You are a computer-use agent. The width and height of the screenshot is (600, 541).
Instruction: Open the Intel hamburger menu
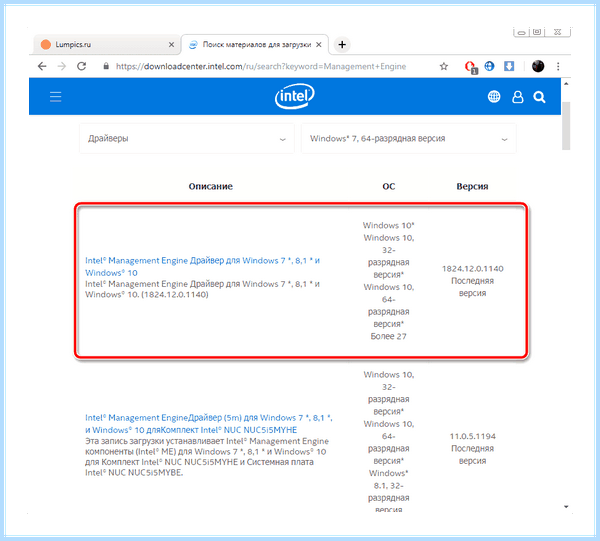tap(55, 96)
